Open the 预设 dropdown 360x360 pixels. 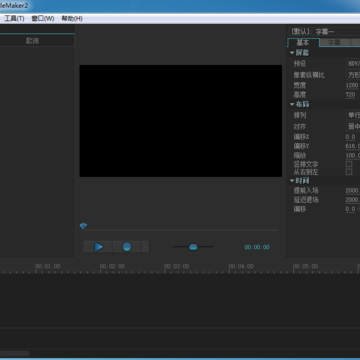click(x=353, y=63)
